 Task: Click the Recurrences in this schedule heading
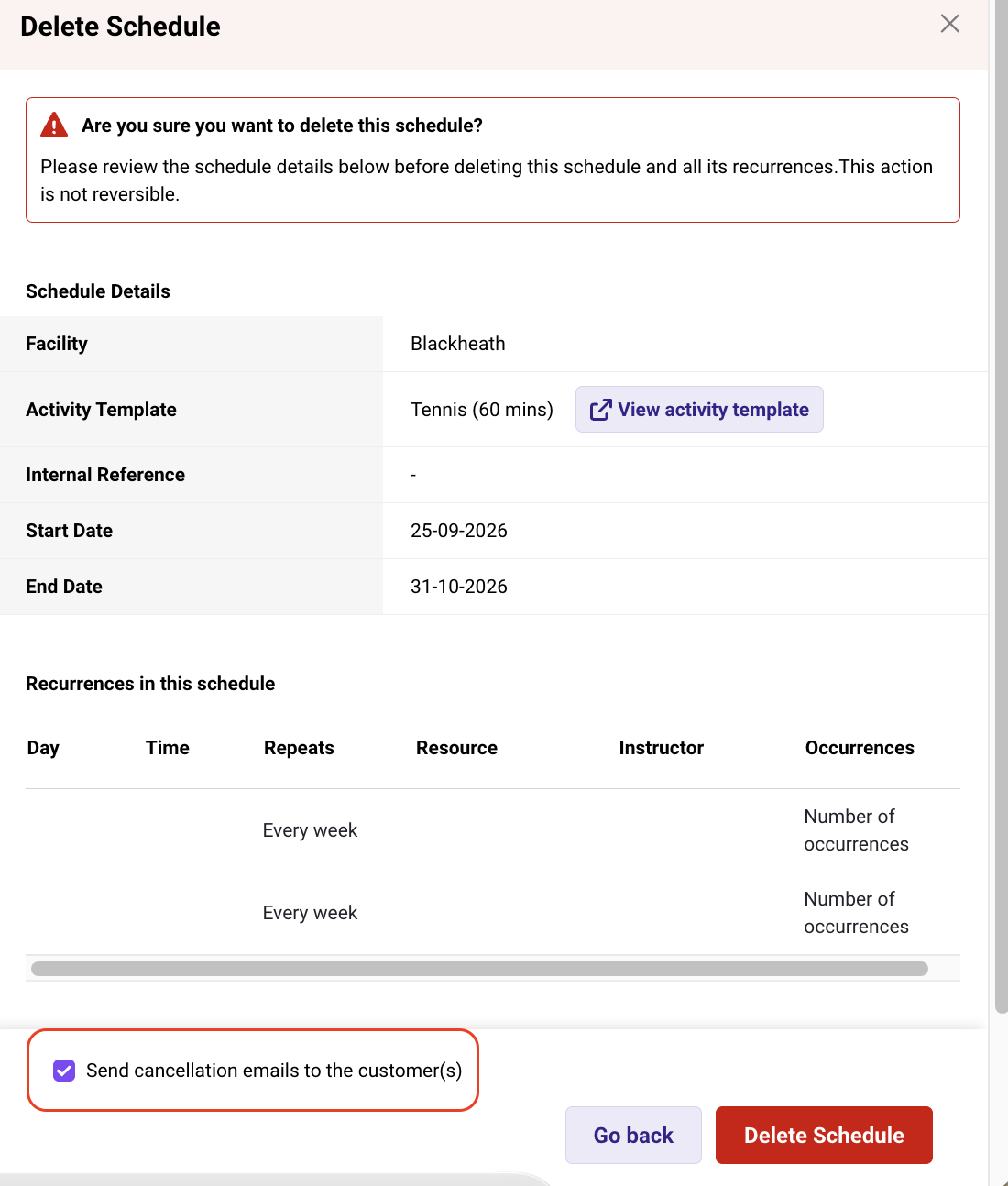click(x=150, y=684)
